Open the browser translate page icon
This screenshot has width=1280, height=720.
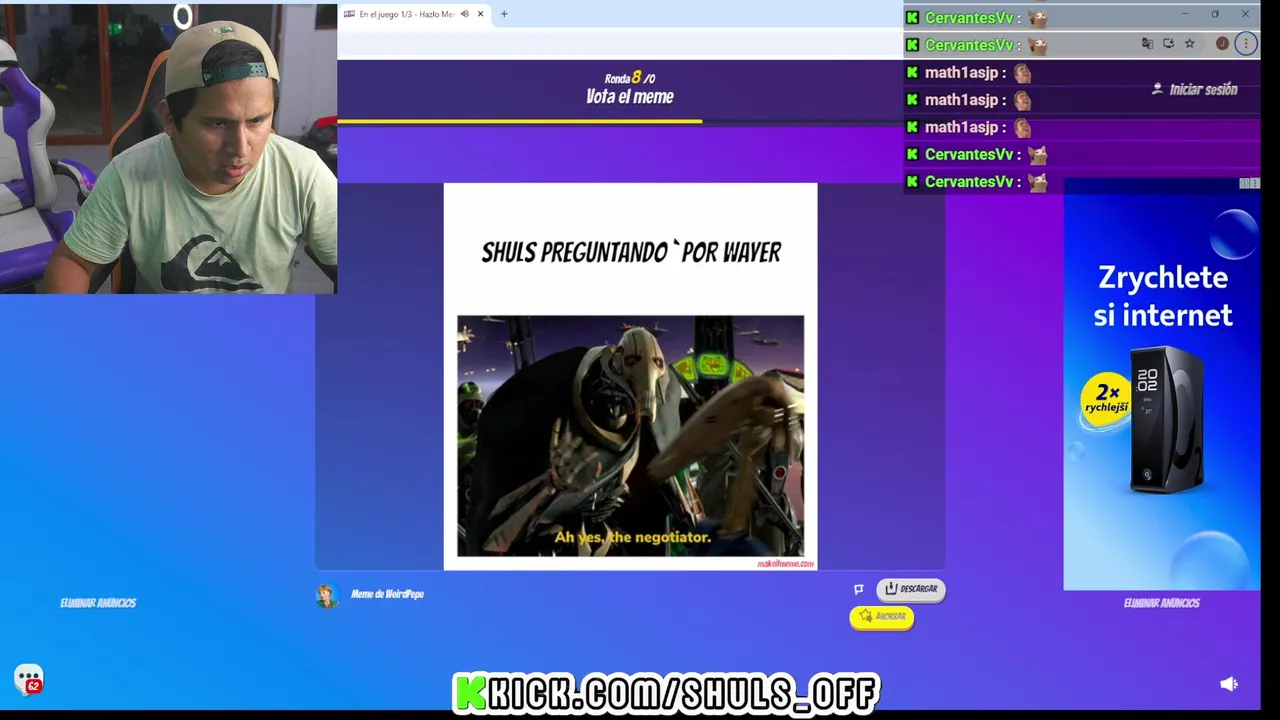[x=1147, y=44]
